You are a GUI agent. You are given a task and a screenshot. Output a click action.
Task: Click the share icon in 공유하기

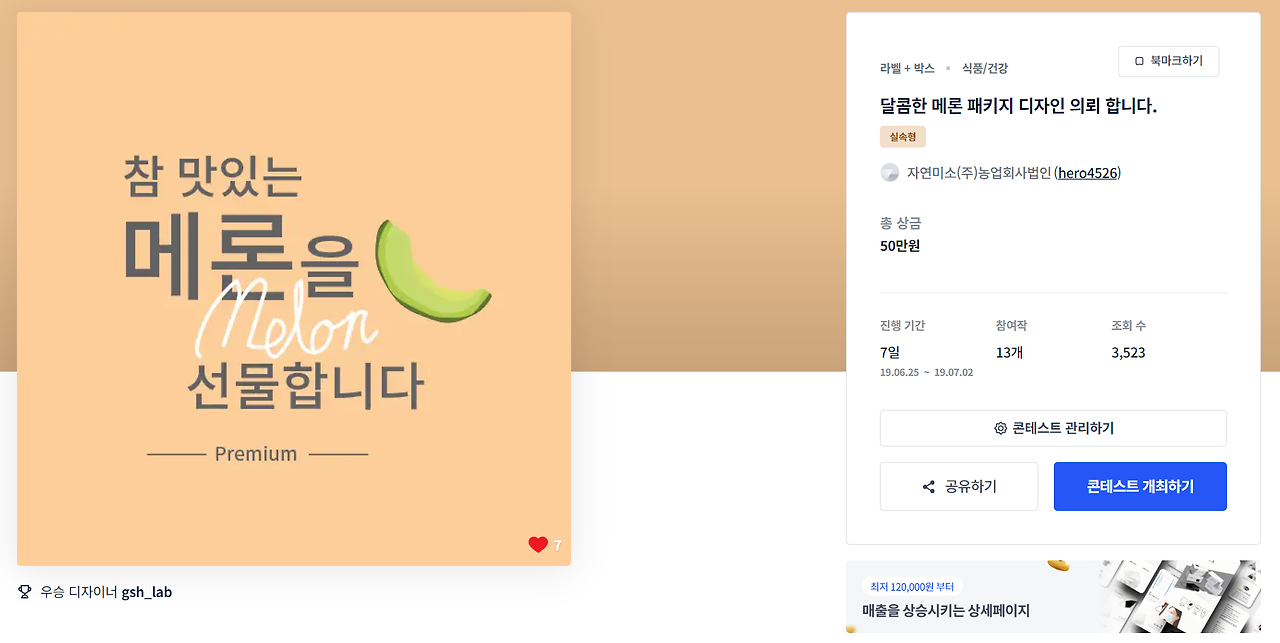[x=929, y=487]
